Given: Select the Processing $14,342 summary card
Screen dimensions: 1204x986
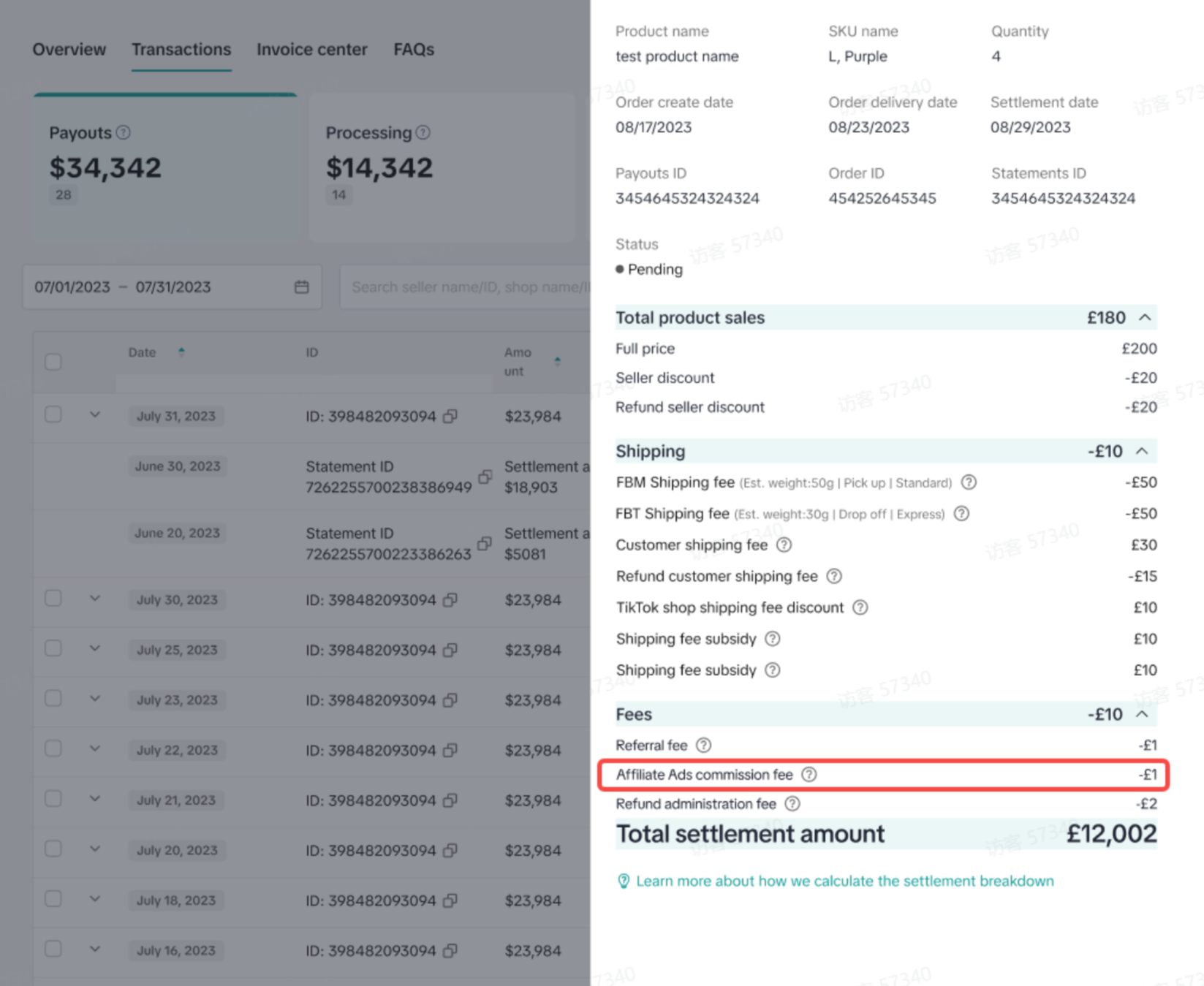Looking at the screenshot, I should tap(442, 167).
